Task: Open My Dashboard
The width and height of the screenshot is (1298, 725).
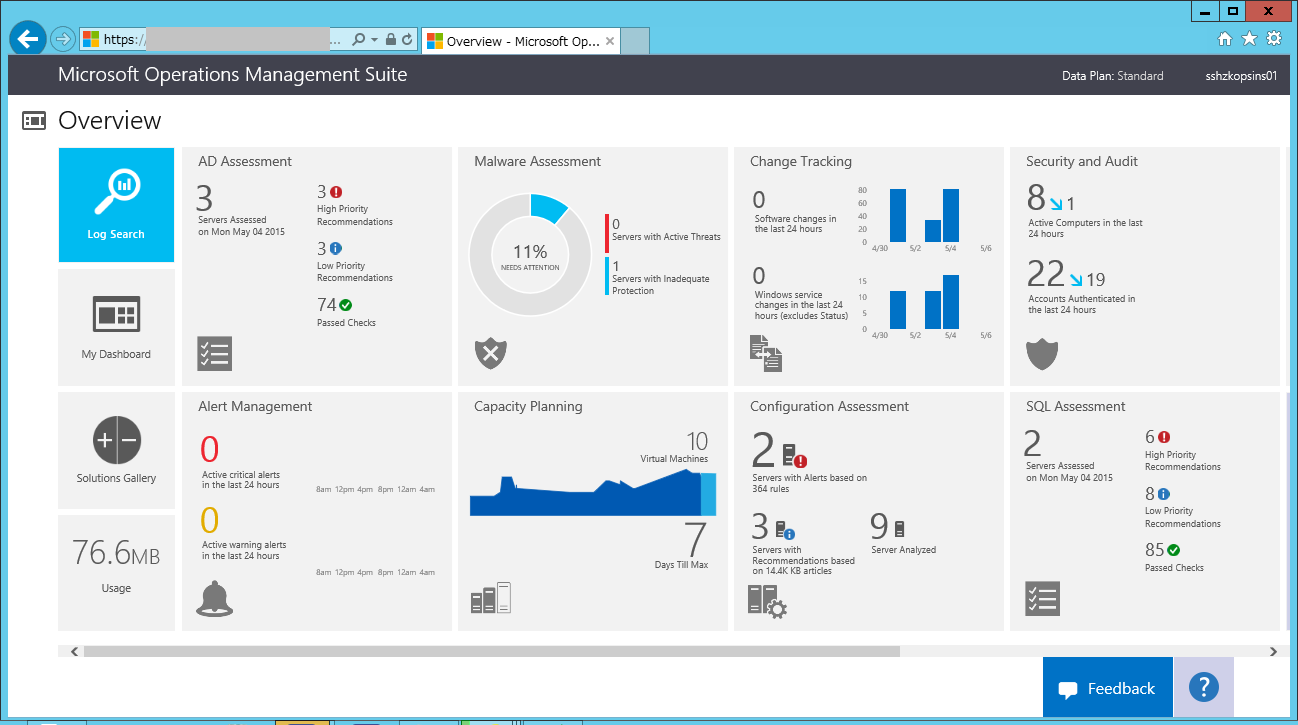Action: [116, 327]
